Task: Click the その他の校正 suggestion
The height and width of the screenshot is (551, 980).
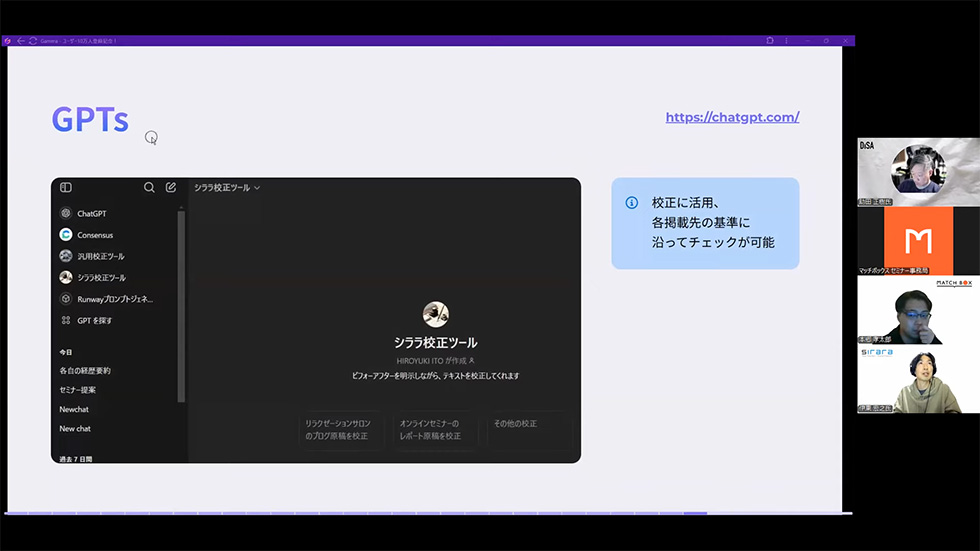Action: 529,430
